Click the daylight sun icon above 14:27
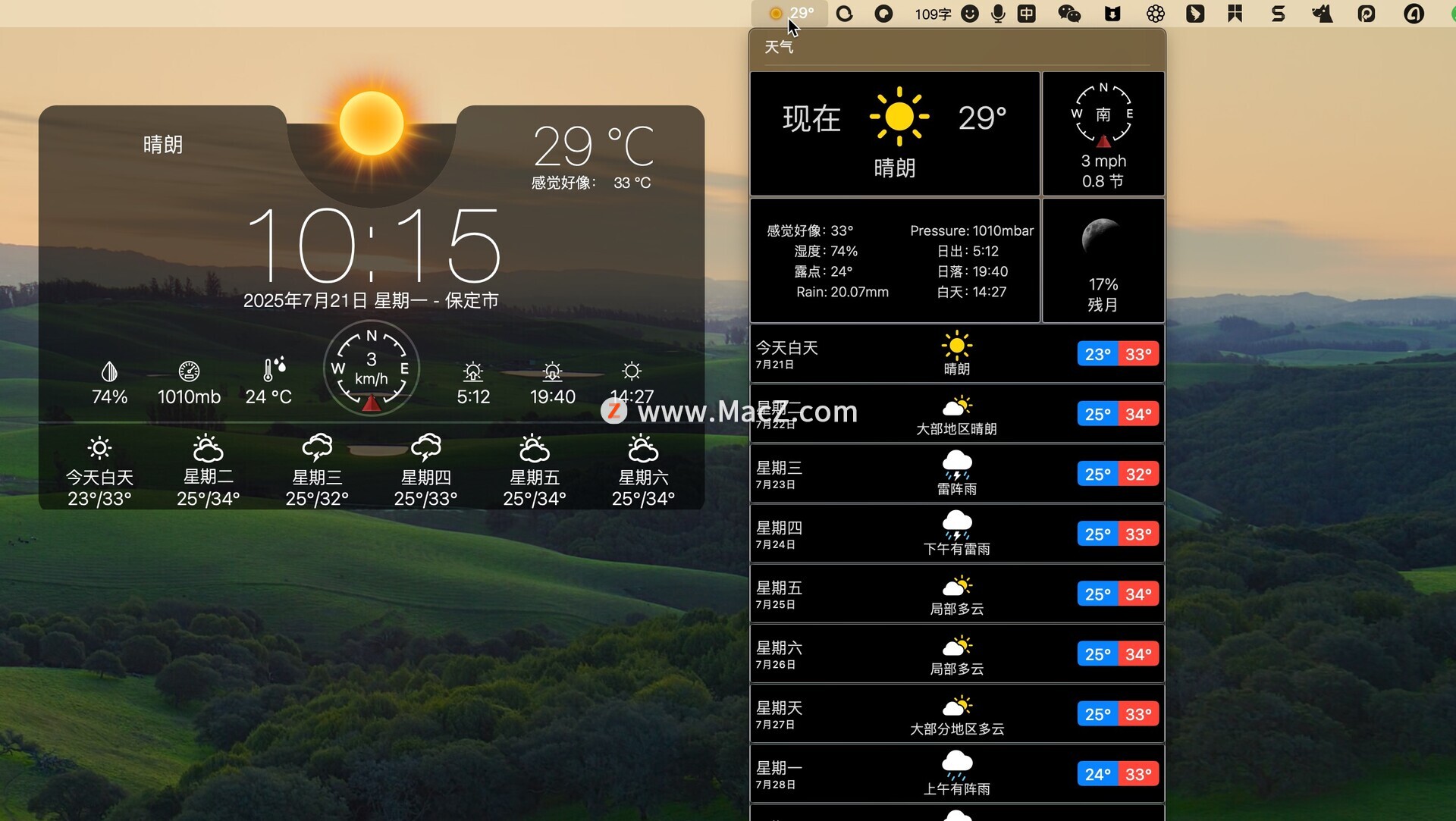The height and width of the screenshot is (821, 1456). pyautogui.click(x=632, y=371)
